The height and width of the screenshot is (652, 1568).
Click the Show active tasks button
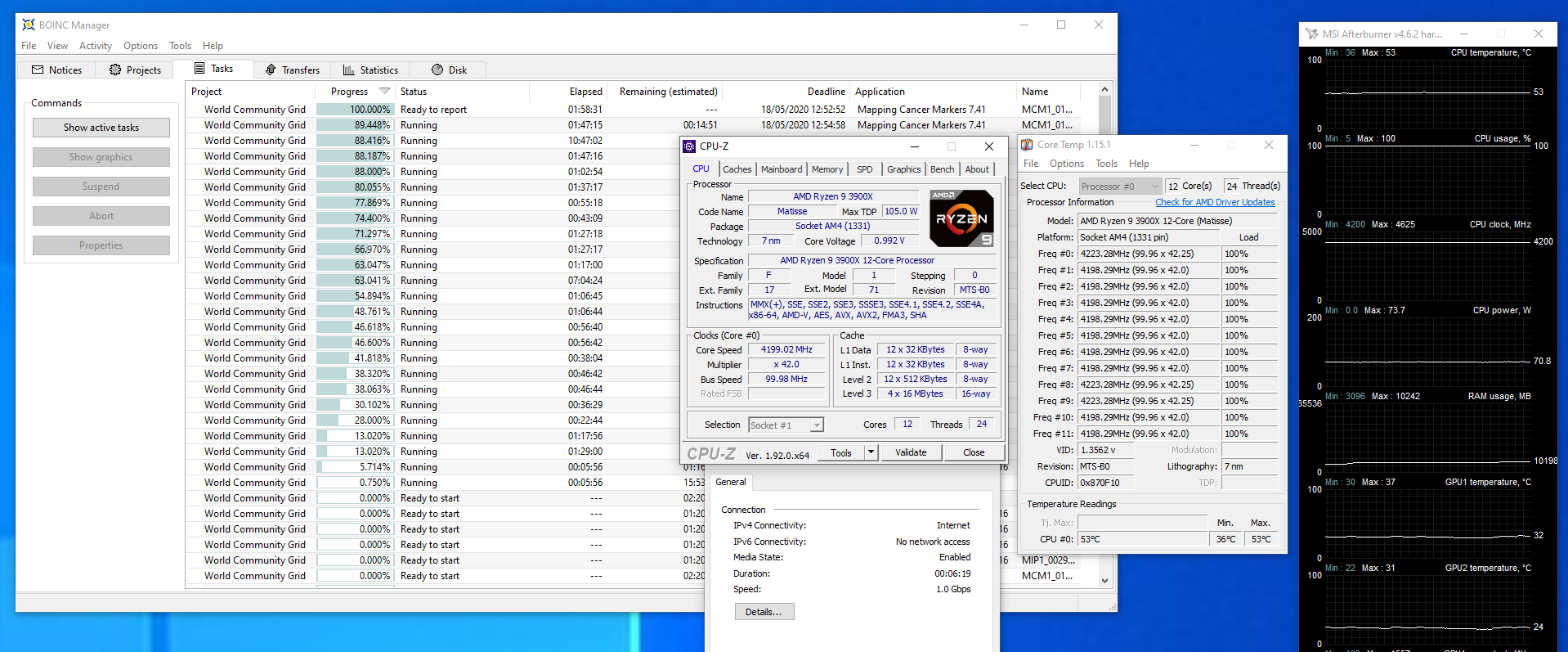pos(101,128)
